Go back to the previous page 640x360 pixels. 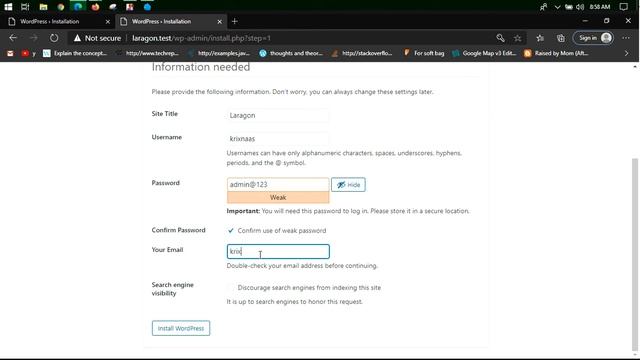click(13, 38)
